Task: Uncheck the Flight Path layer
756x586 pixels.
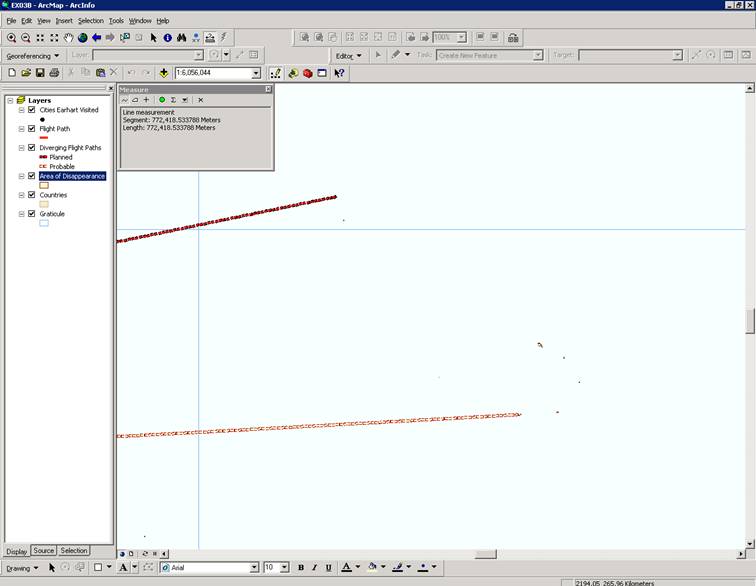Action: tap(32, 129)
